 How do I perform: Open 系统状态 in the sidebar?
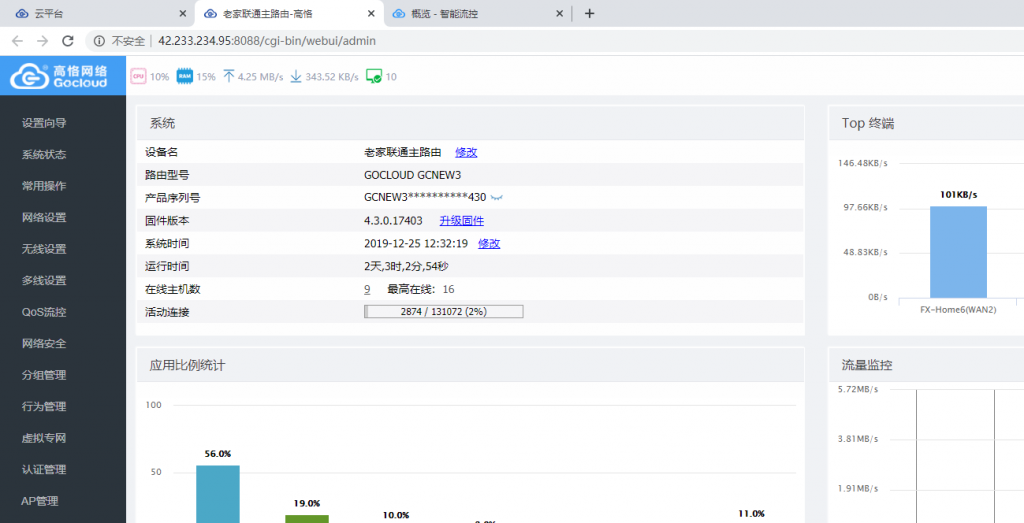(44, 155)
